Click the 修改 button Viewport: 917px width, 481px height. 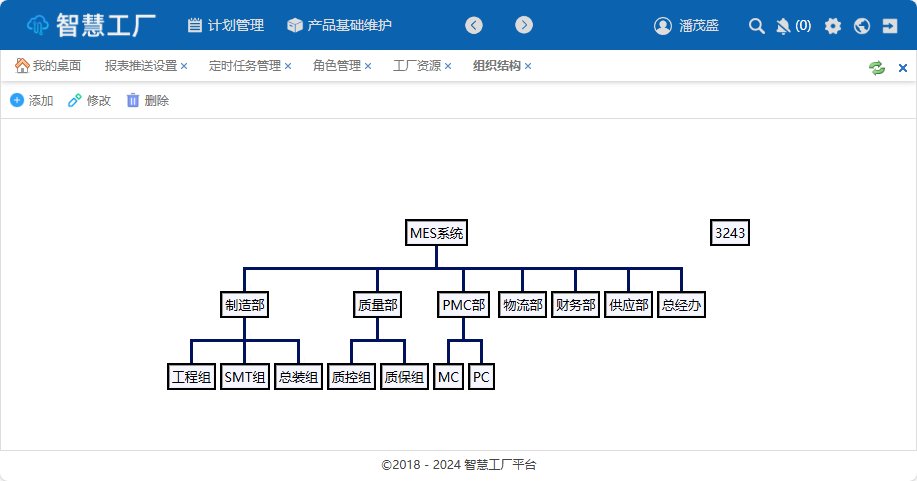click(x=89, y=101)
